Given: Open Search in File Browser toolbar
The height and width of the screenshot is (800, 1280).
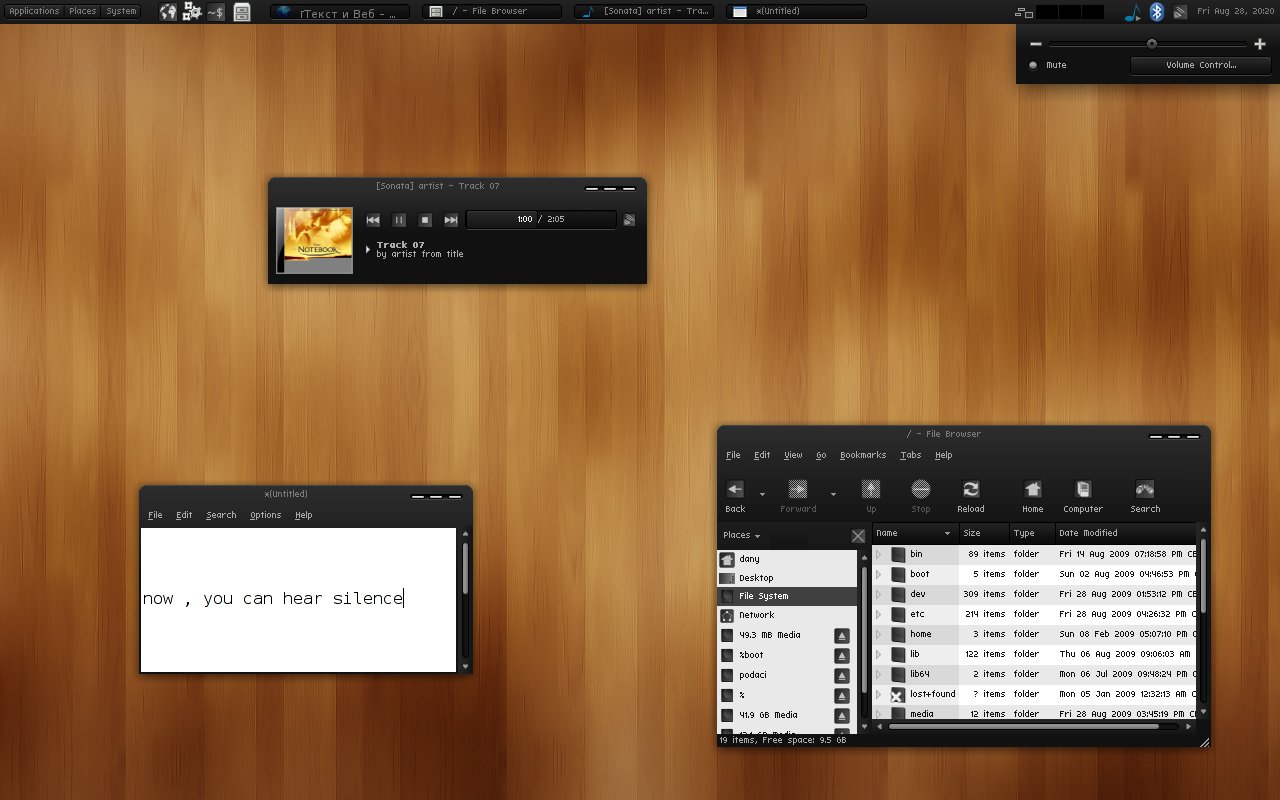Looking at the screenshot, I should pyautogui.click(x=1145, y=495).
